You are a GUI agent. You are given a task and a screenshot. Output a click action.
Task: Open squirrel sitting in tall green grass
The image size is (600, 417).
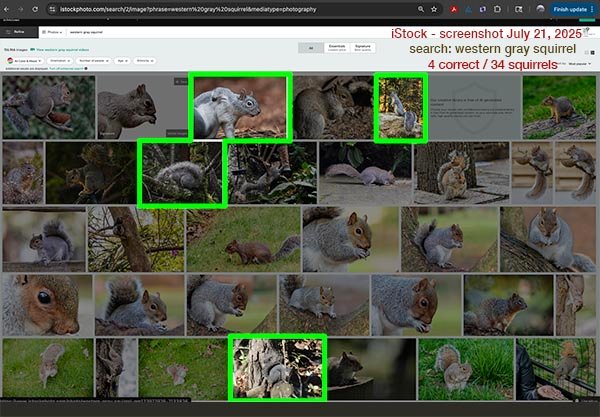(466, 368)
